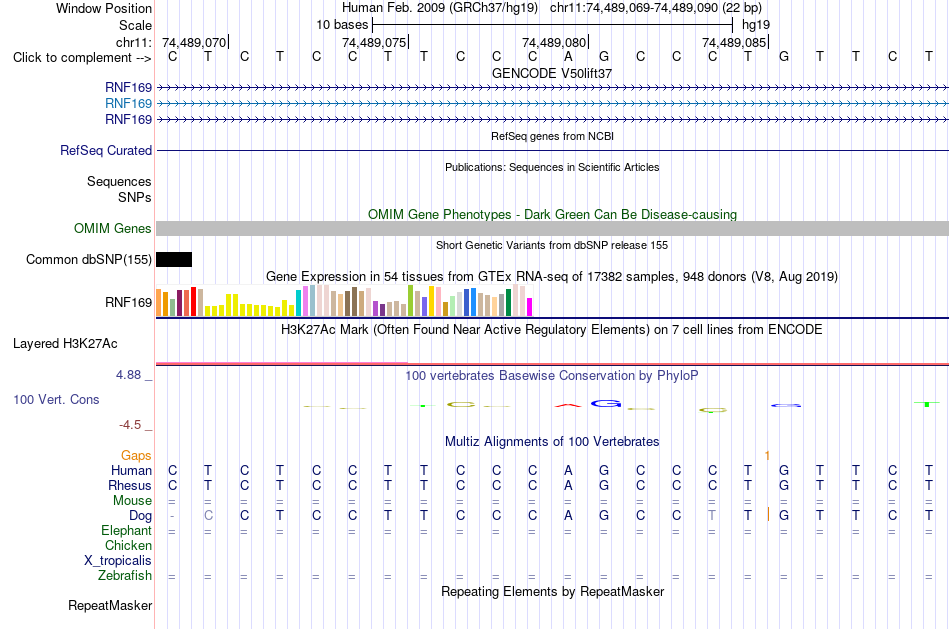Click the GENCODE V50lift37 track title
This screenshot has height=629, width=950.
(x=552, y=73)
